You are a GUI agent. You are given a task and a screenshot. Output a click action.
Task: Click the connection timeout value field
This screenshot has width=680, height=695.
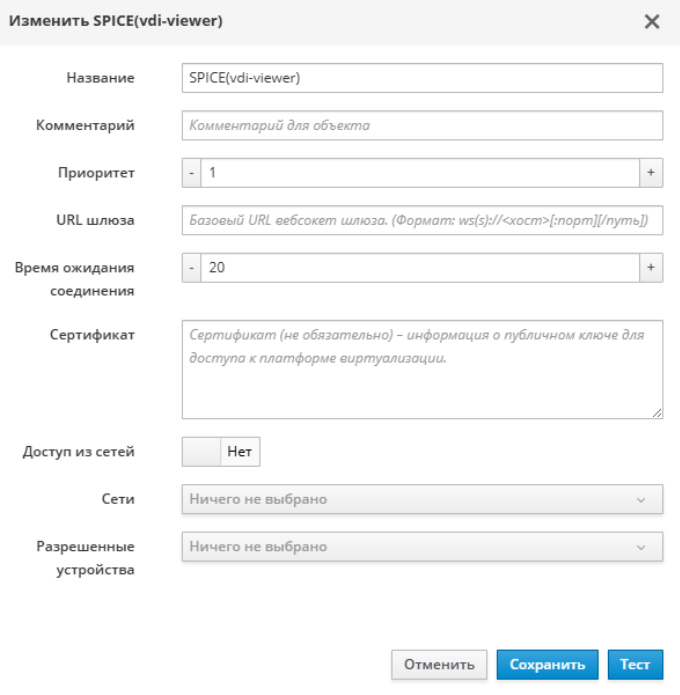click(x=420, y=267)
